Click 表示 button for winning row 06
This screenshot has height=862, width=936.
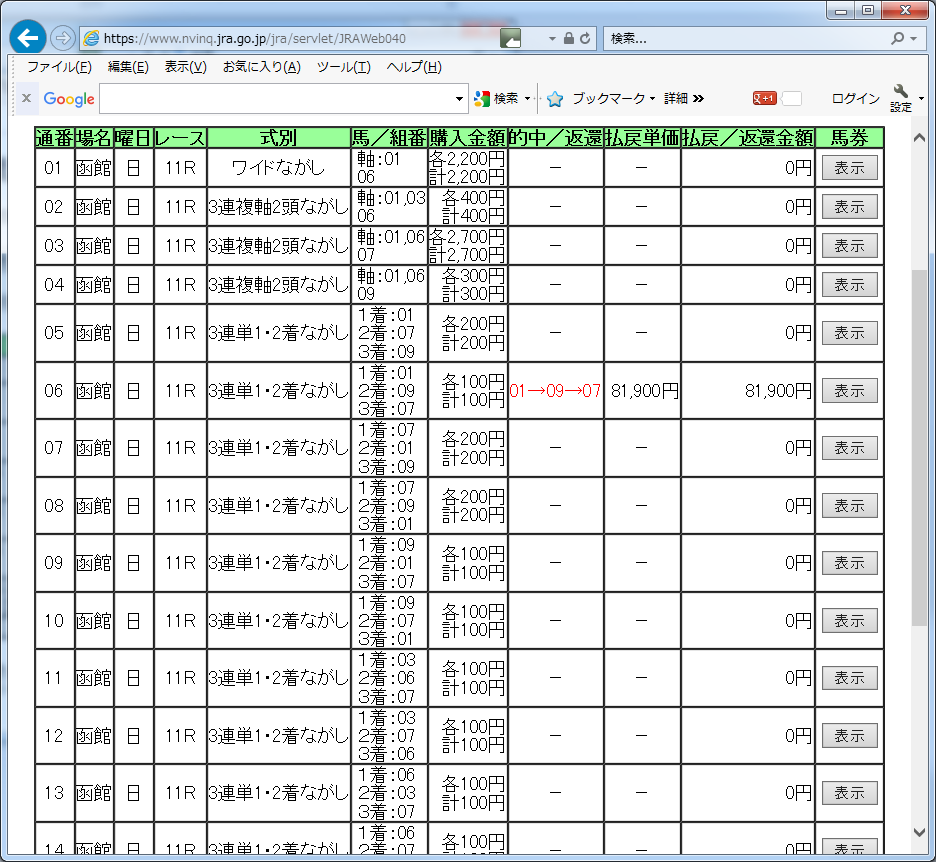tap(849, 390)
